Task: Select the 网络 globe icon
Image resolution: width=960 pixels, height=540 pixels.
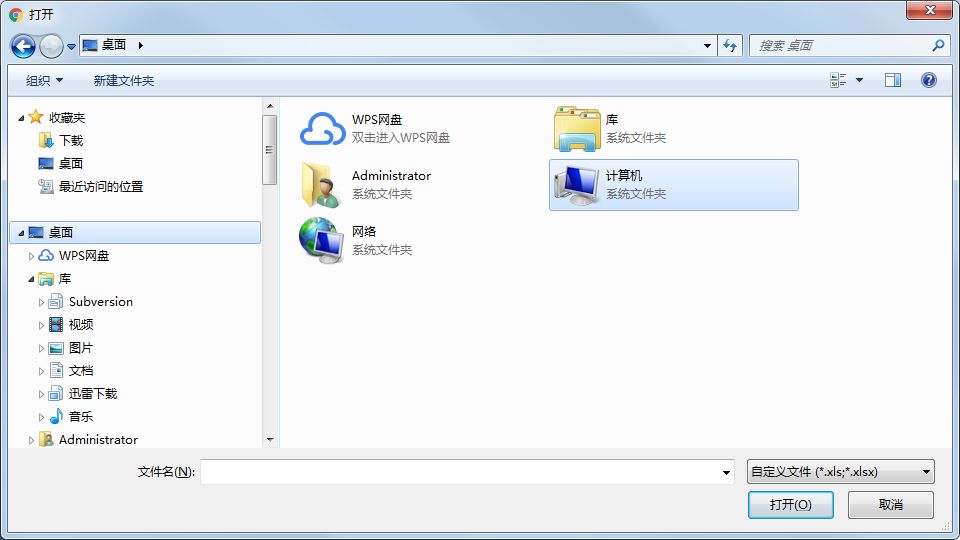Action: [x=321, y=241]
